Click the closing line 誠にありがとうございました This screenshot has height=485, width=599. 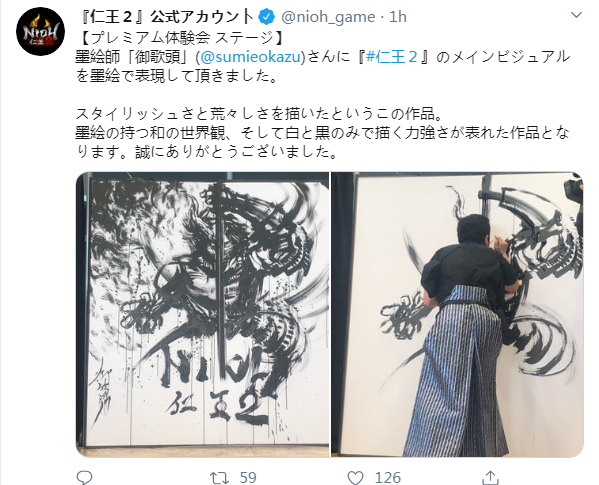236,152
